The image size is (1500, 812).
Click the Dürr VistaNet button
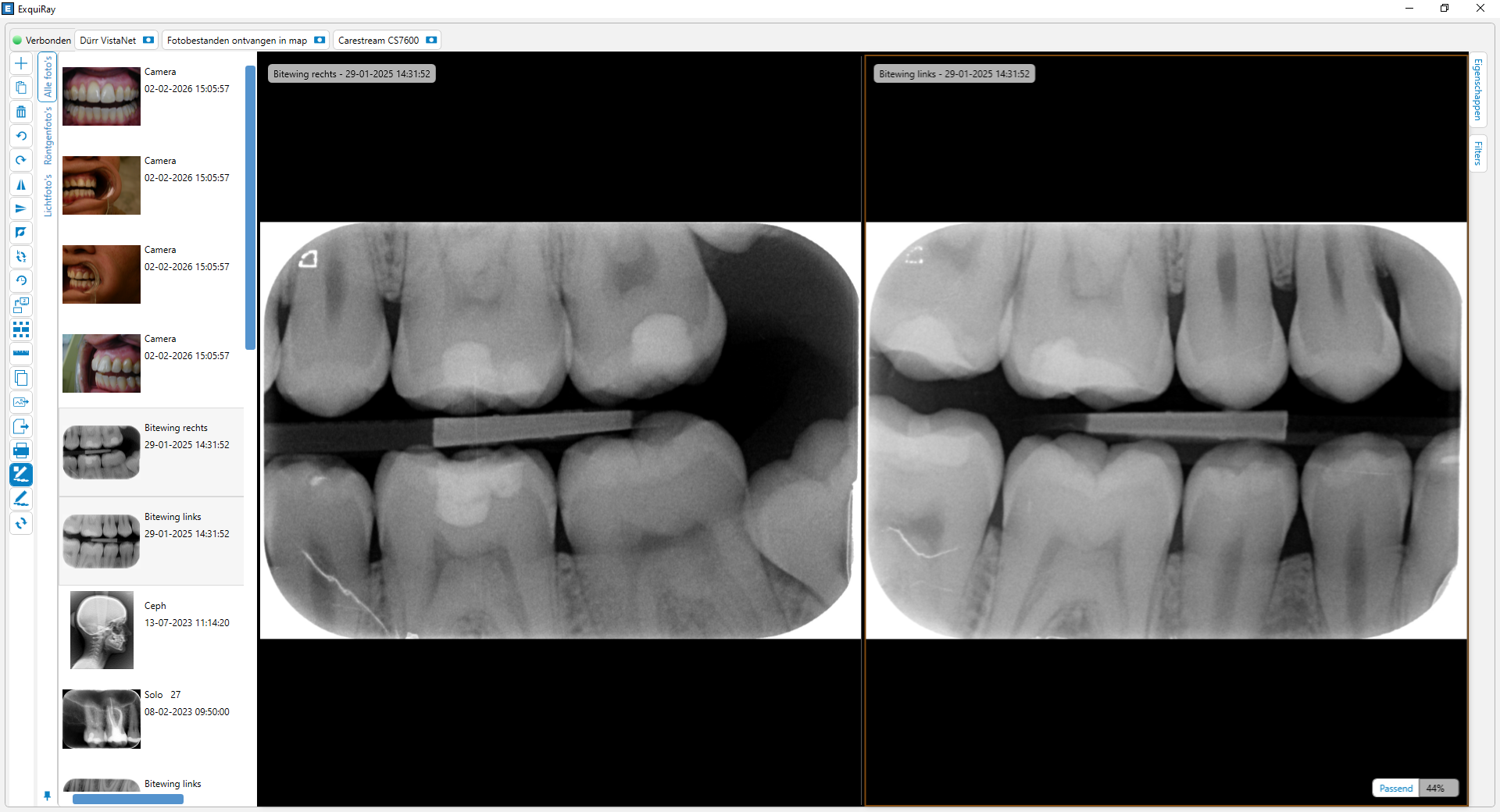[116, 40]
